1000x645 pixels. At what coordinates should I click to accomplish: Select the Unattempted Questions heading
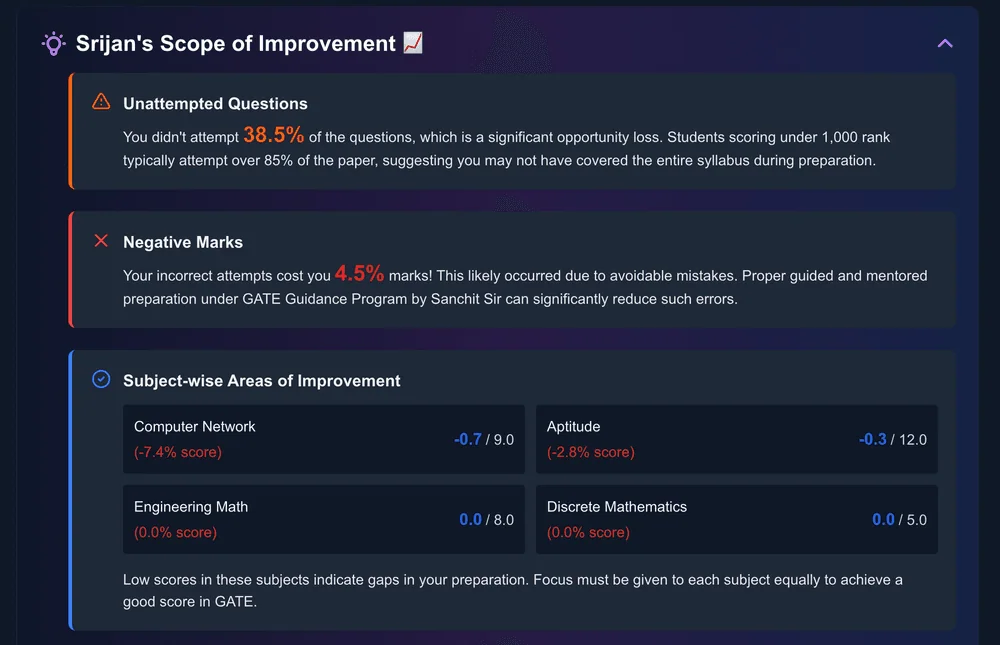tap(215, 103)
